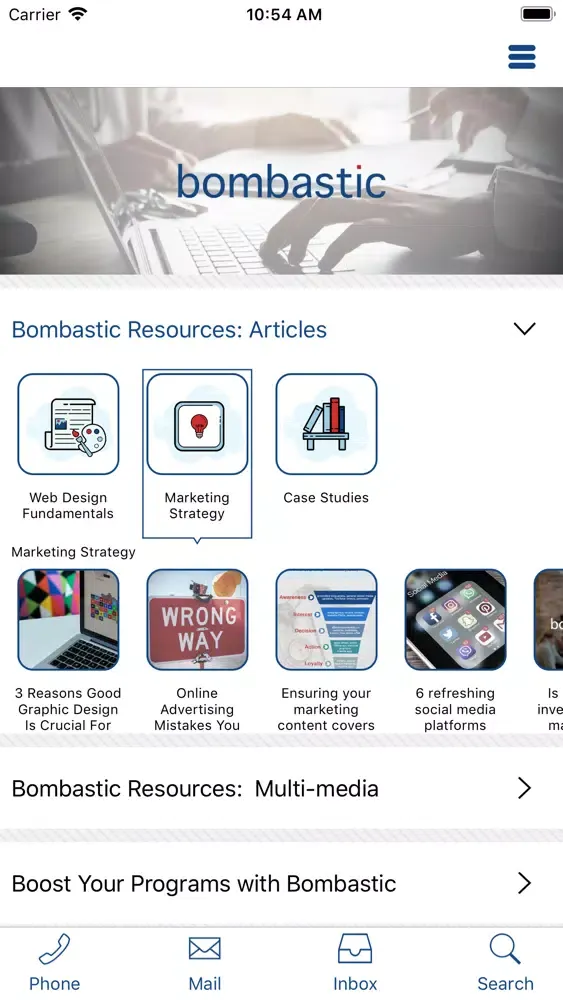Viewport: 563px width, 1000px height.
Task: Click the Bombastic Resources: Articles heading
Action: (x=169, y=330)
